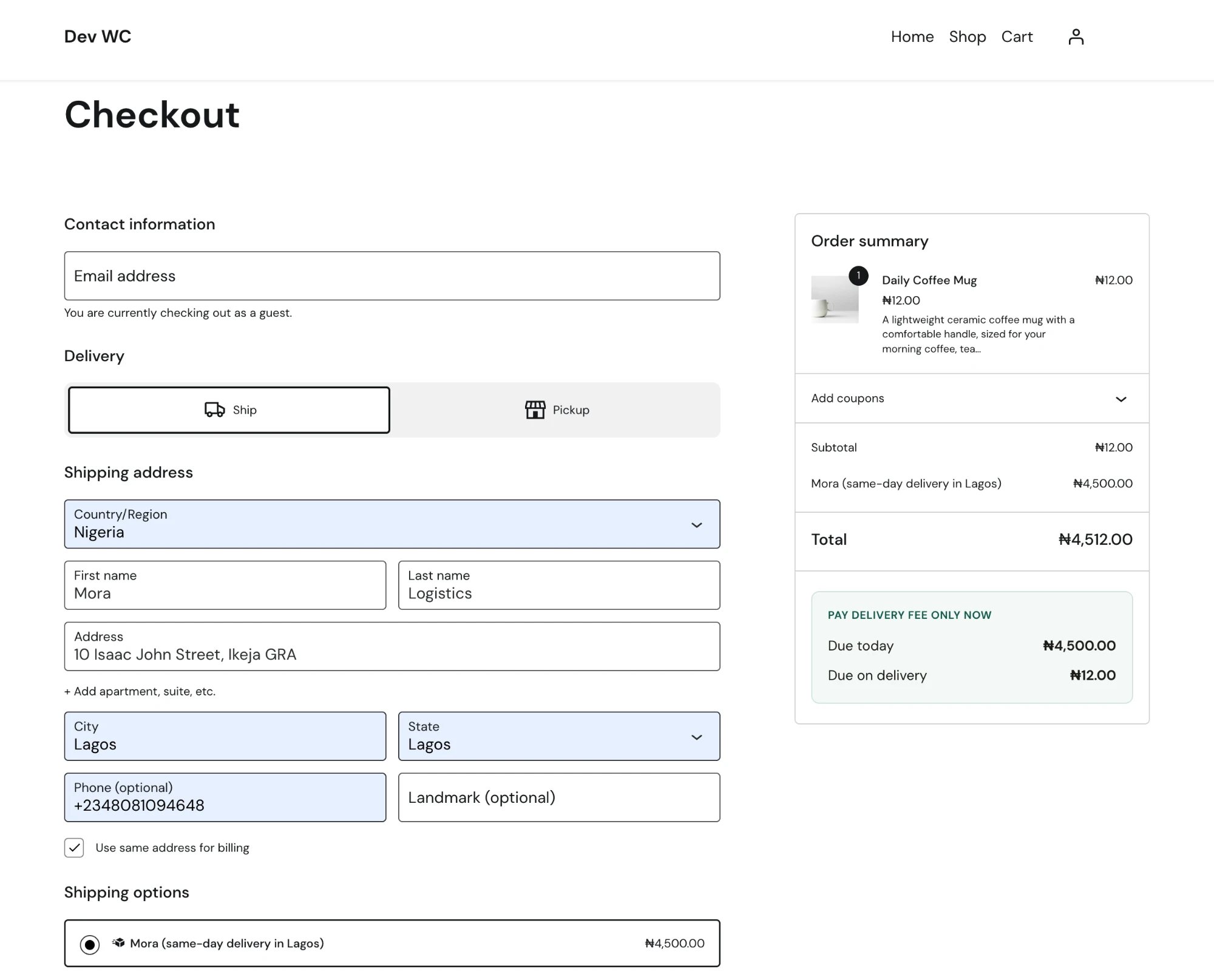Click the Last name field

(559, 585)
